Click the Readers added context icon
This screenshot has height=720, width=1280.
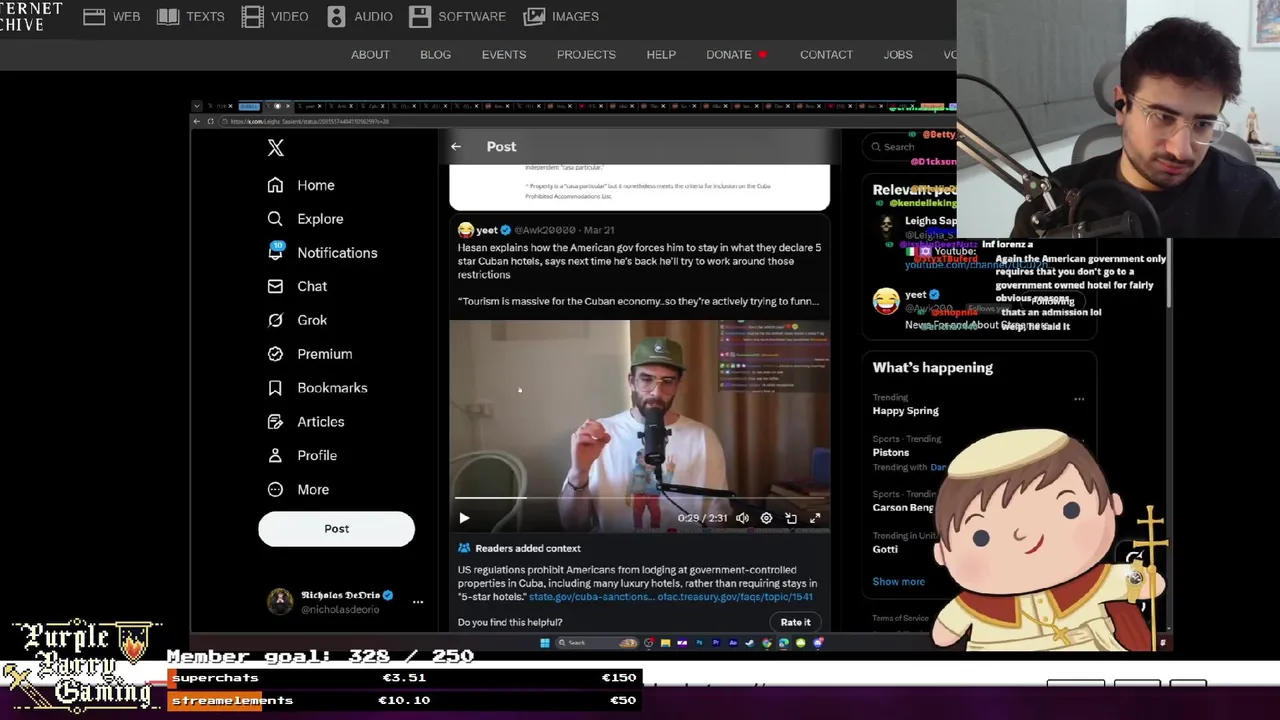point(464,548)
